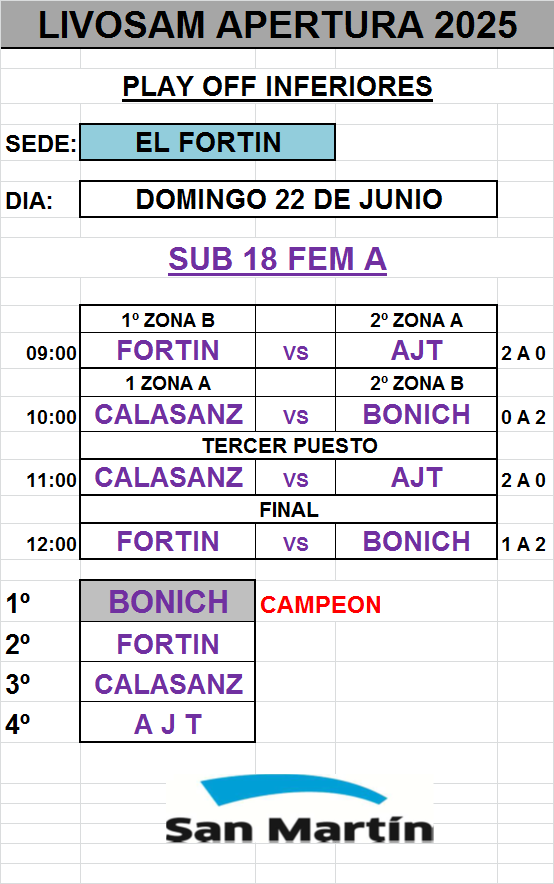
Task: Select the 09:00 time cell
Action: [51, 353]
